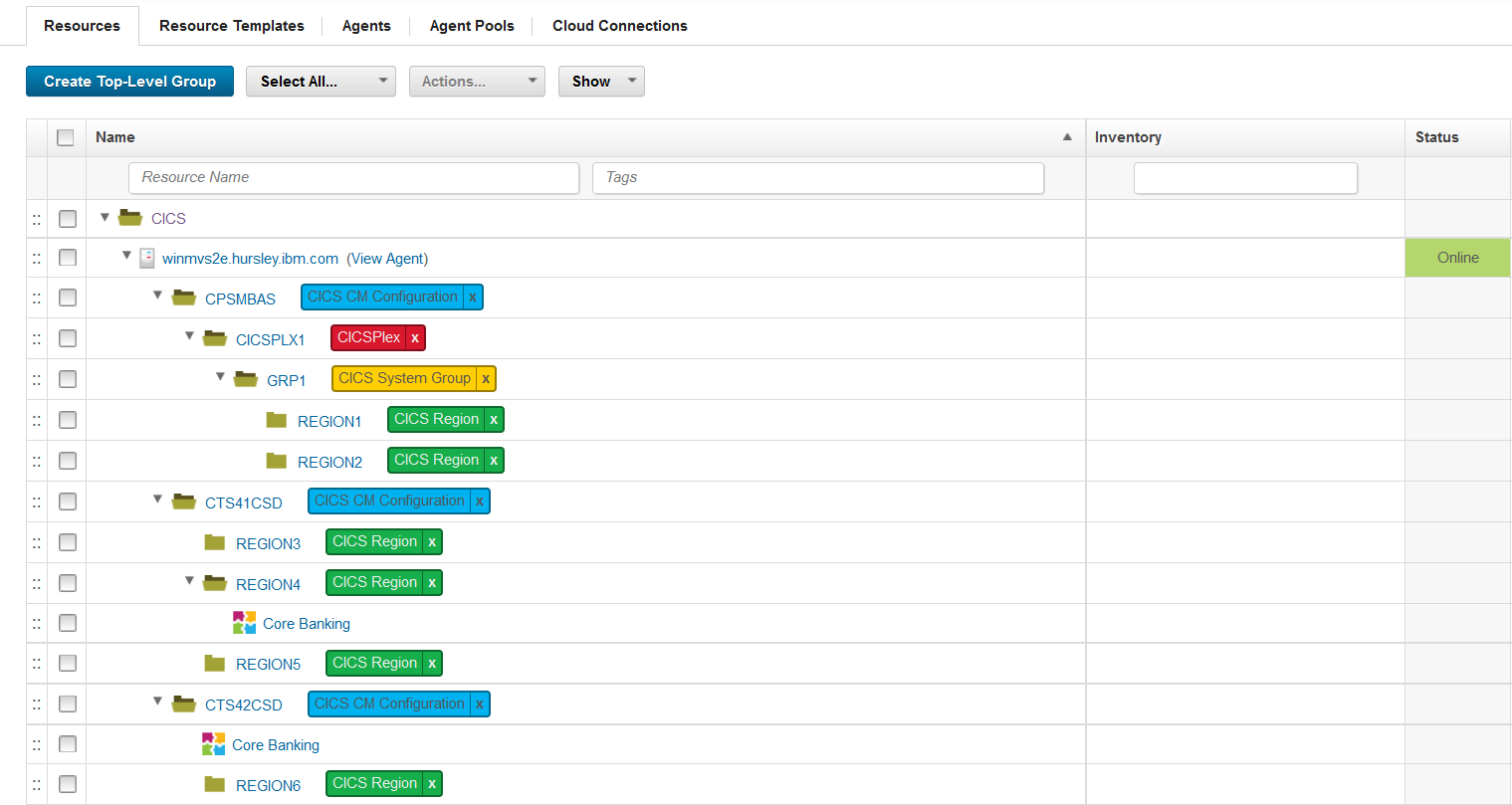Click the sort arrow in Name column header

(1067, 137)
